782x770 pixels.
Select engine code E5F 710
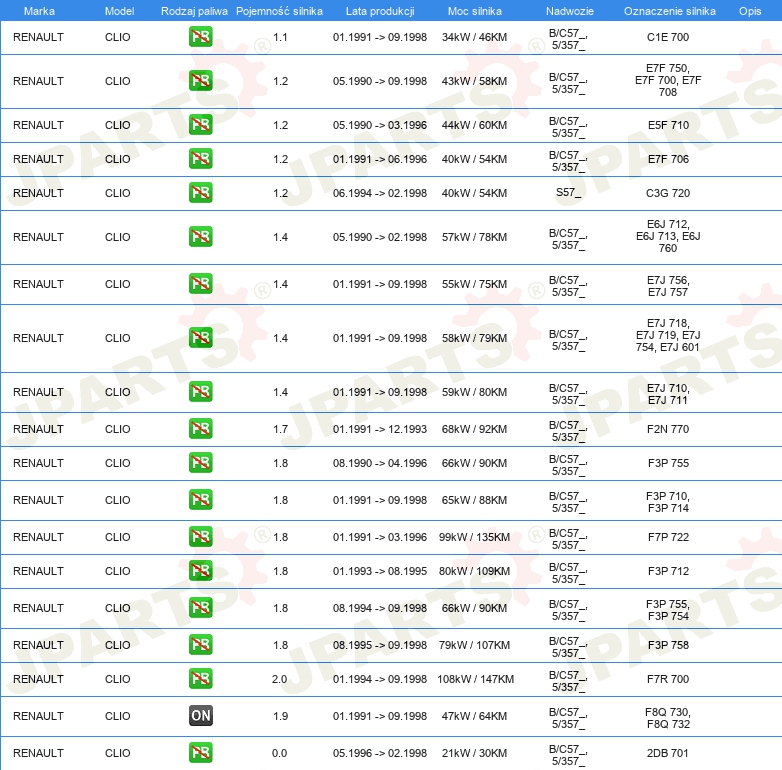668,125
